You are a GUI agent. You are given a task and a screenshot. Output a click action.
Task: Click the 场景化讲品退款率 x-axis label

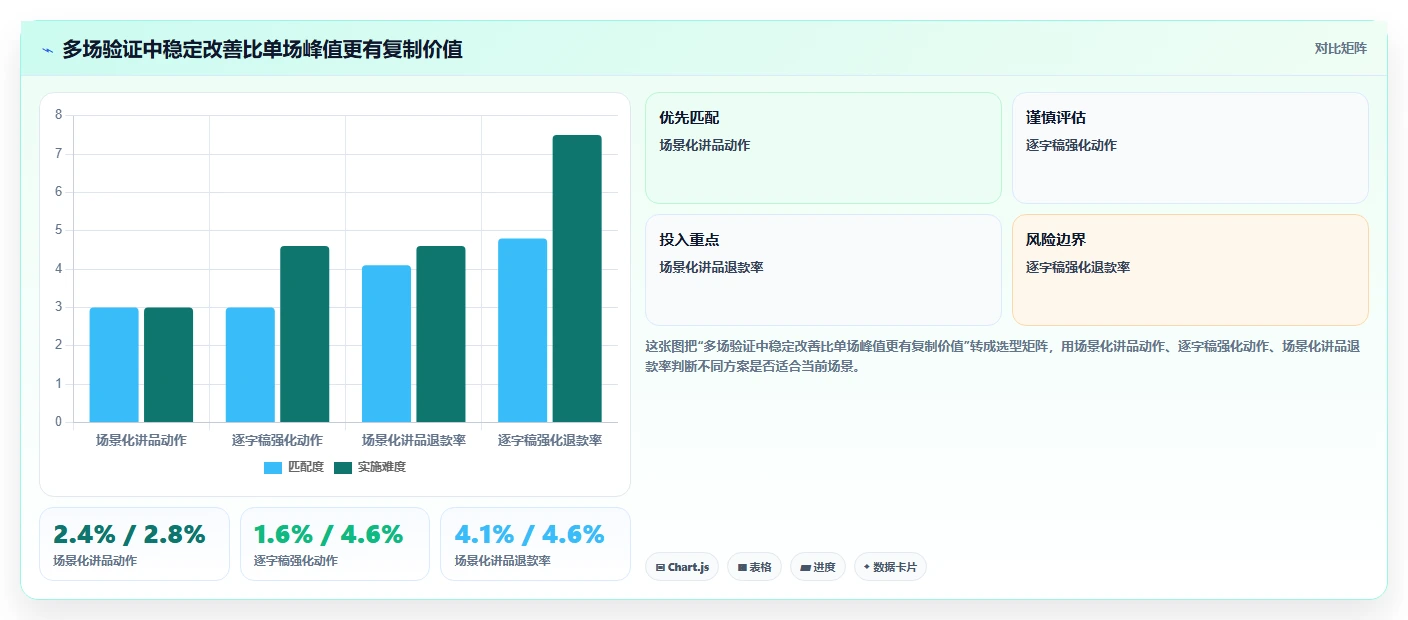414,440
